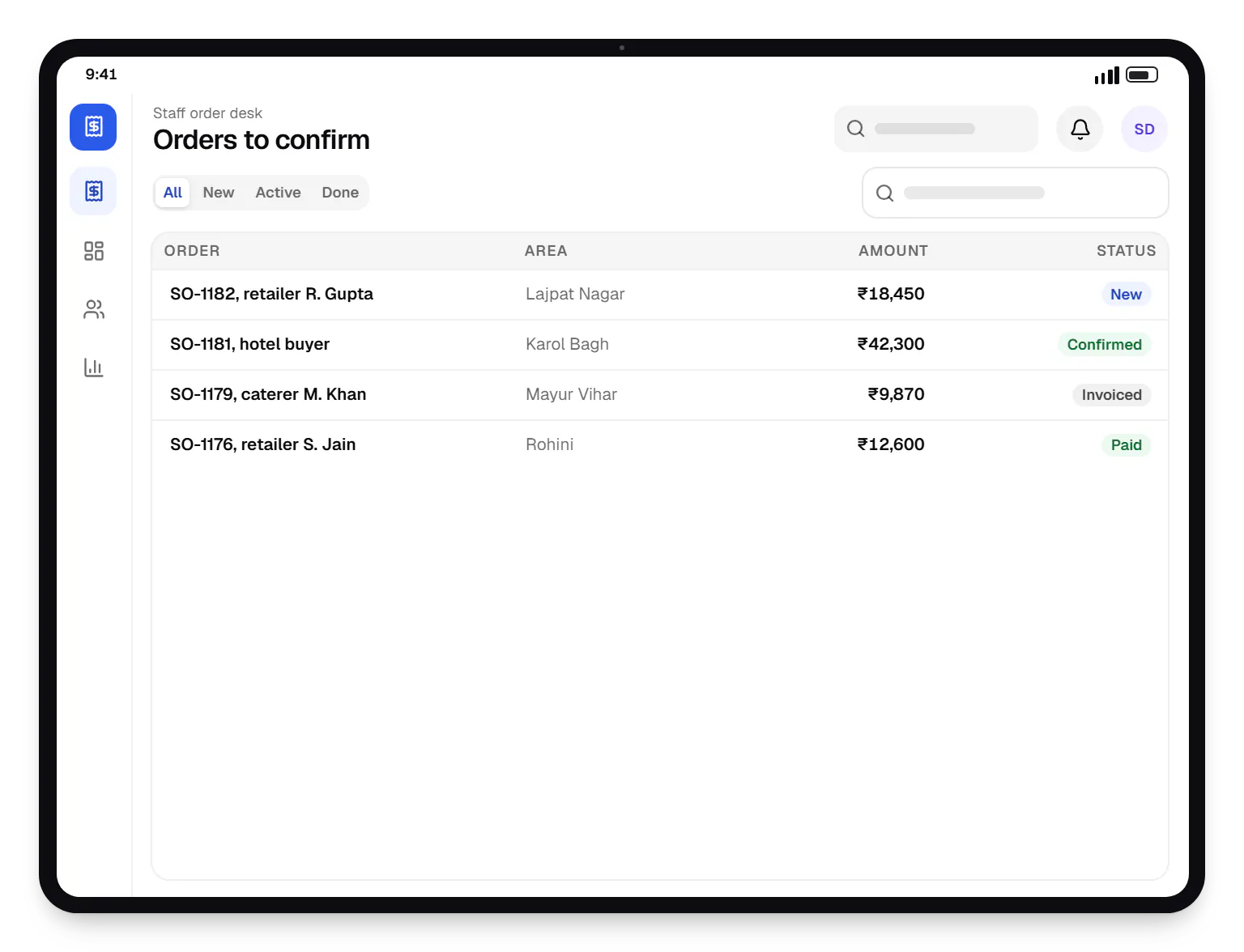Click the Rohini area cell
The image size is (1244, 952).
pyautogui.click(x=549, y=444)
